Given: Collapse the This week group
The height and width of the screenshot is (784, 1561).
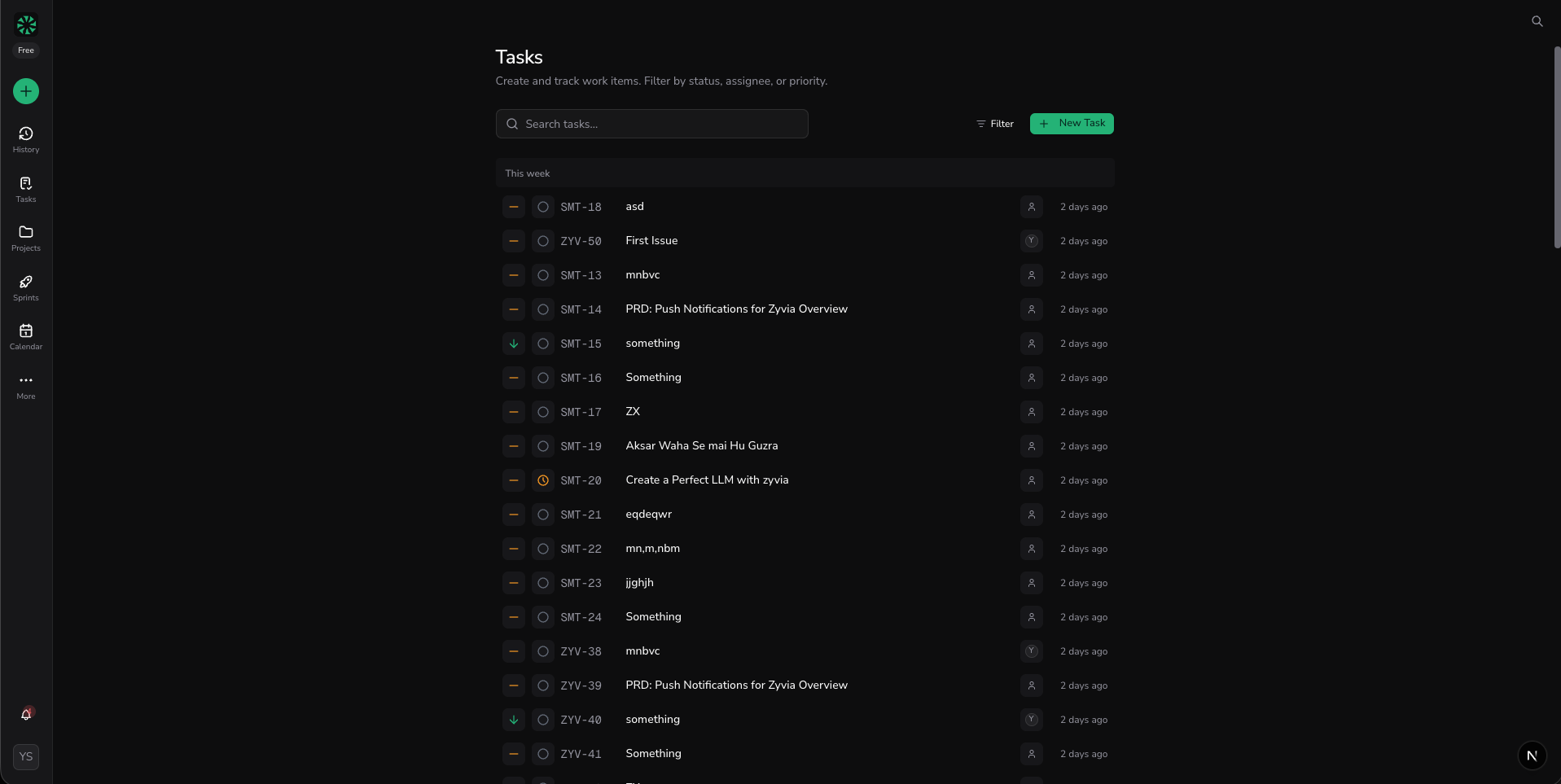Looking at the screenshot, I should pos(527,173).
